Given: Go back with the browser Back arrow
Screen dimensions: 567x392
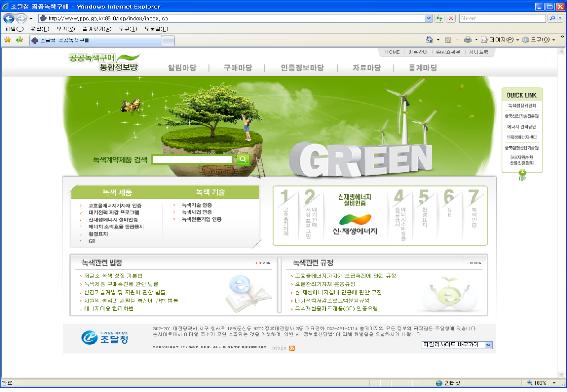Looking at the screenshot, I should click(x=9, y=18).
